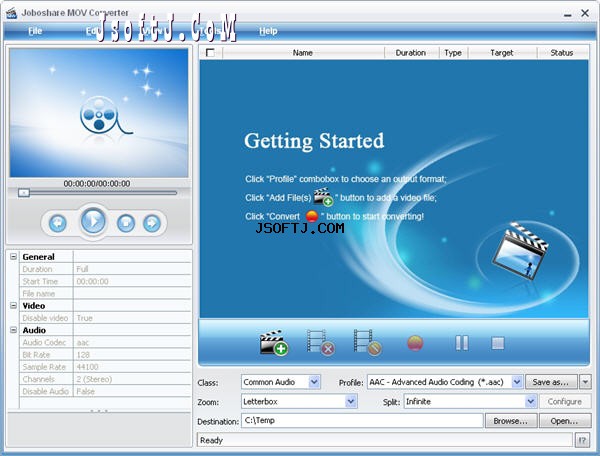The height and width of the screenshot is (456, 600).
Task: Click the Bit Rate value 128
Action: click(132, 355)
